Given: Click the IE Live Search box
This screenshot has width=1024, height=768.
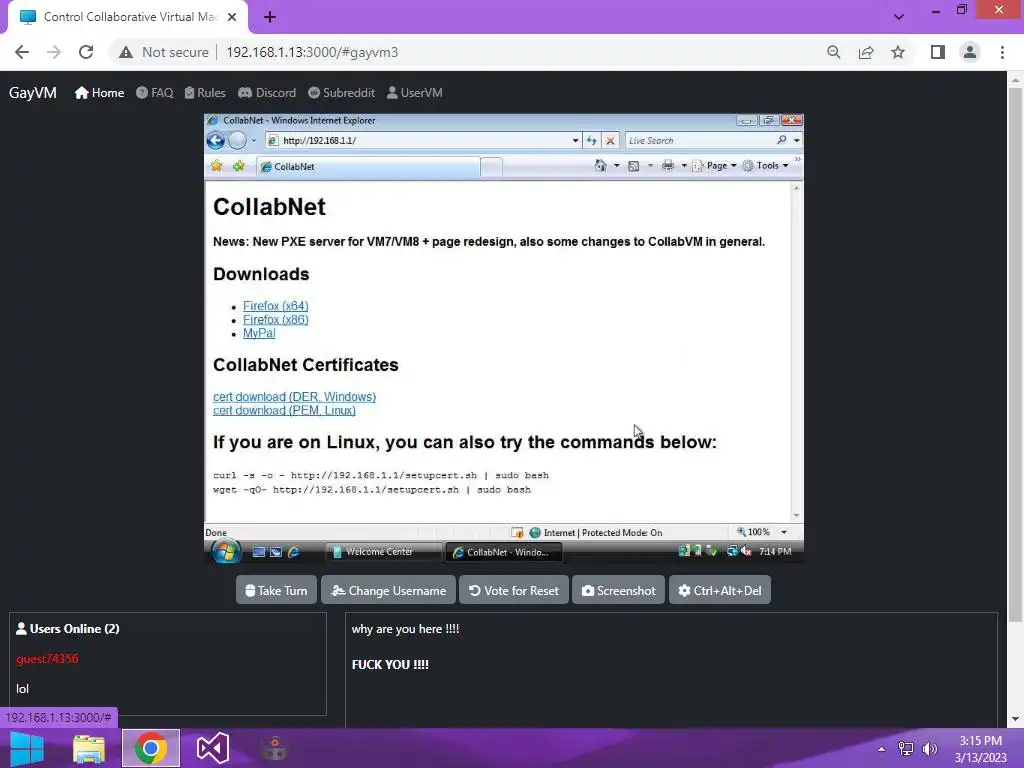Looking at the screenshot, I should coord(699,140).
